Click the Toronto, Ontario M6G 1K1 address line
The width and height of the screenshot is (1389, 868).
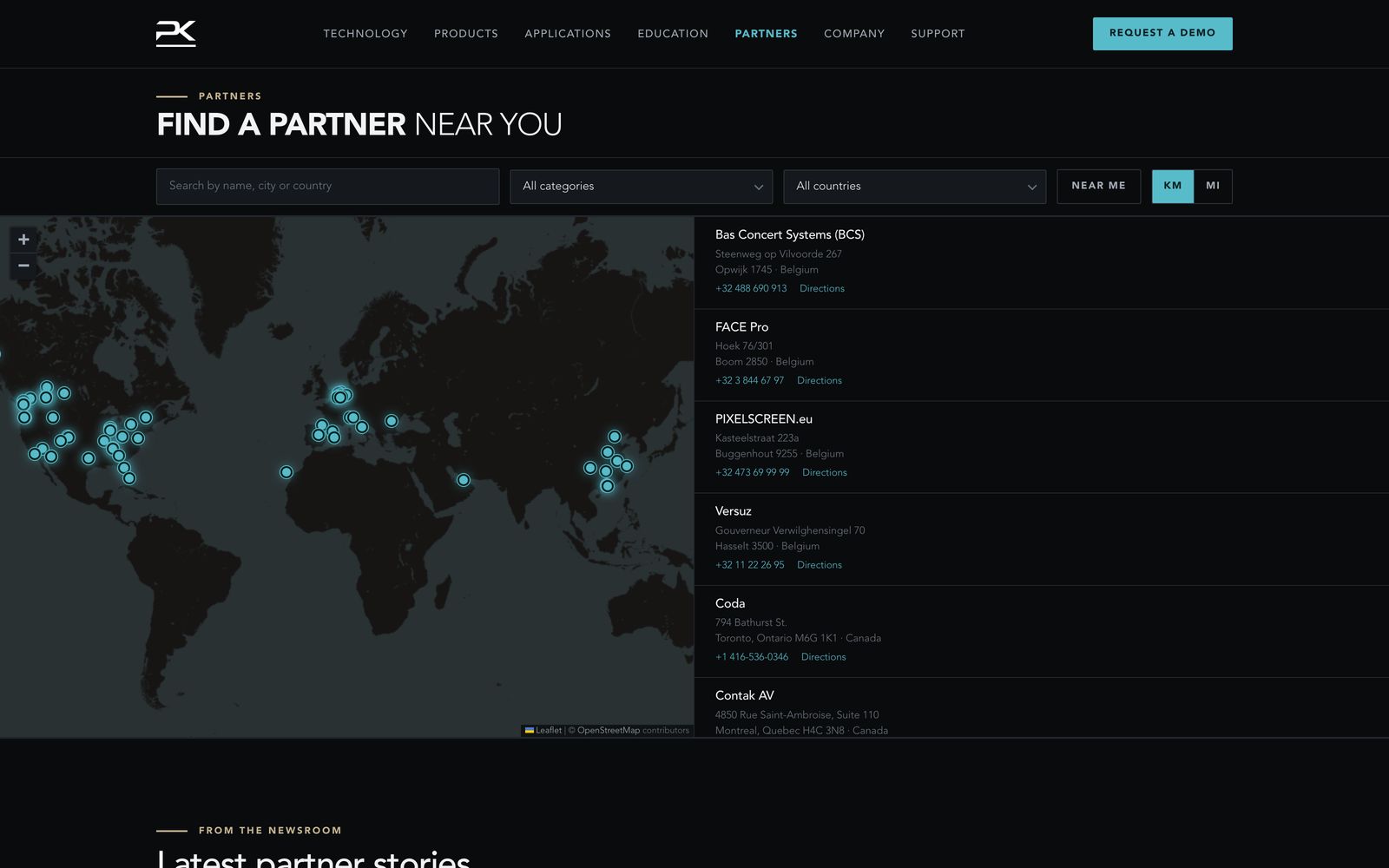(x=798, y=638)
